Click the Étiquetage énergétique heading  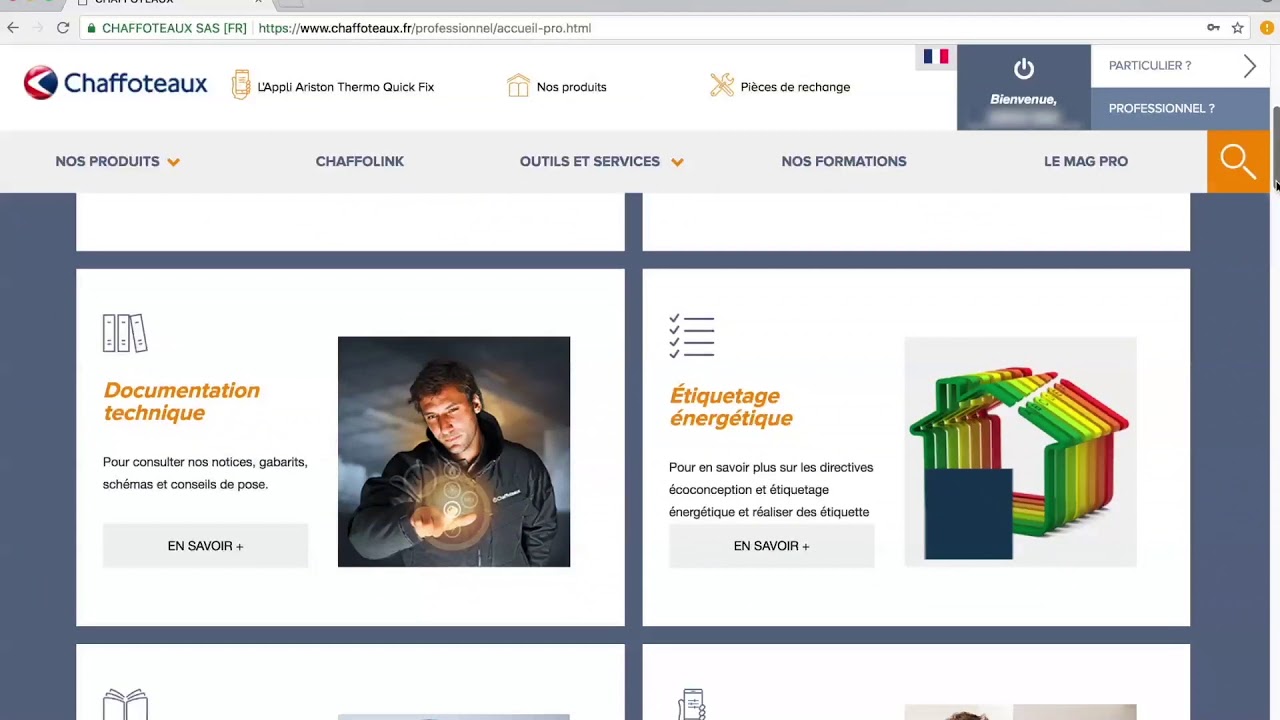[x=731, y=407]
